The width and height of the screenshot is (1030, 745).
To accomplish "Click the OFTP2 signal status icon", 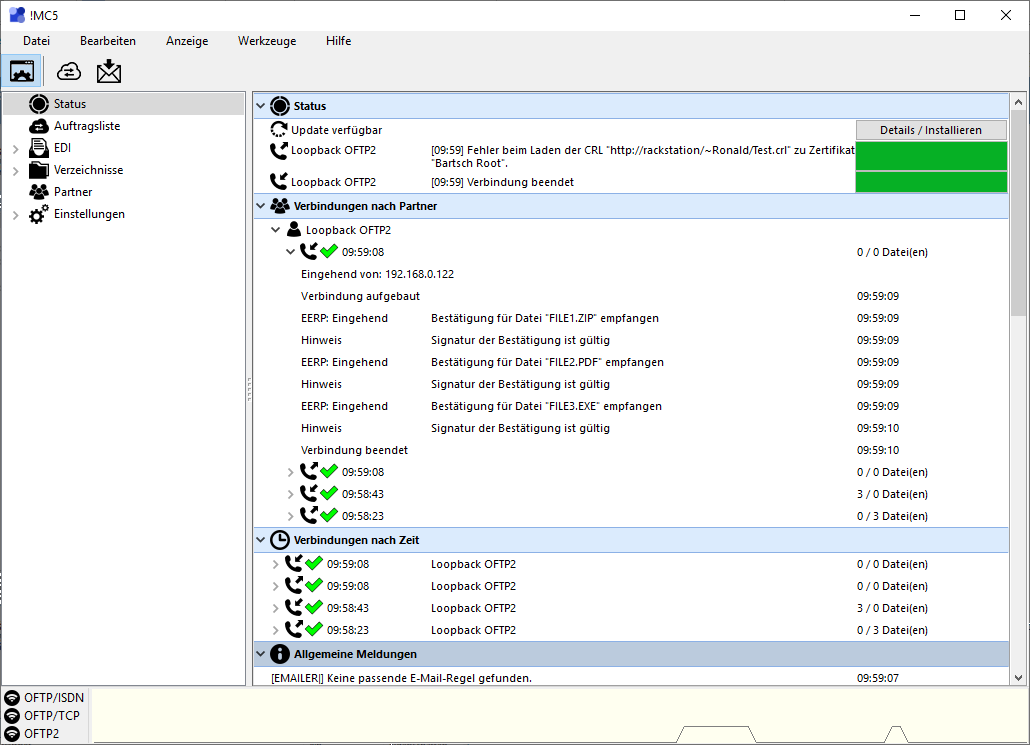I will click(x=12, y=733).
